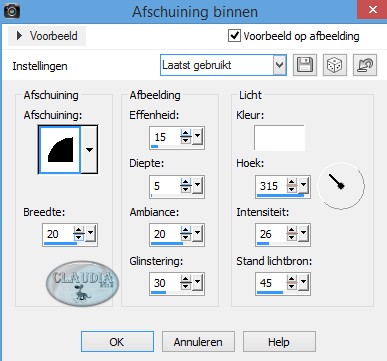
Task: Click the randomize parameters dice icon
Action: 335,65
